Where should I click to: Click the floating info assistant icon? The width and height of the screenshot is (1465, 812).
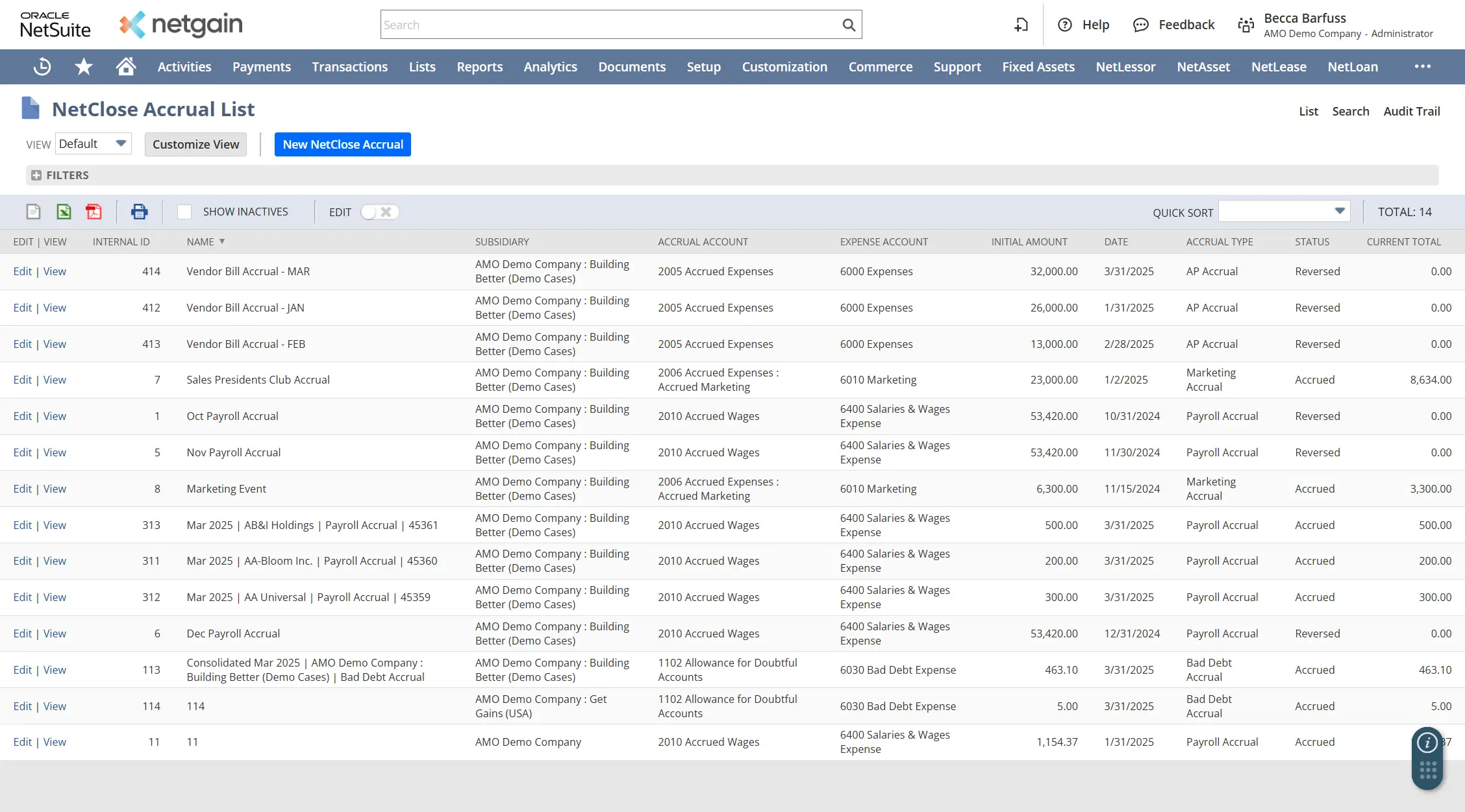pos(1427,743)
